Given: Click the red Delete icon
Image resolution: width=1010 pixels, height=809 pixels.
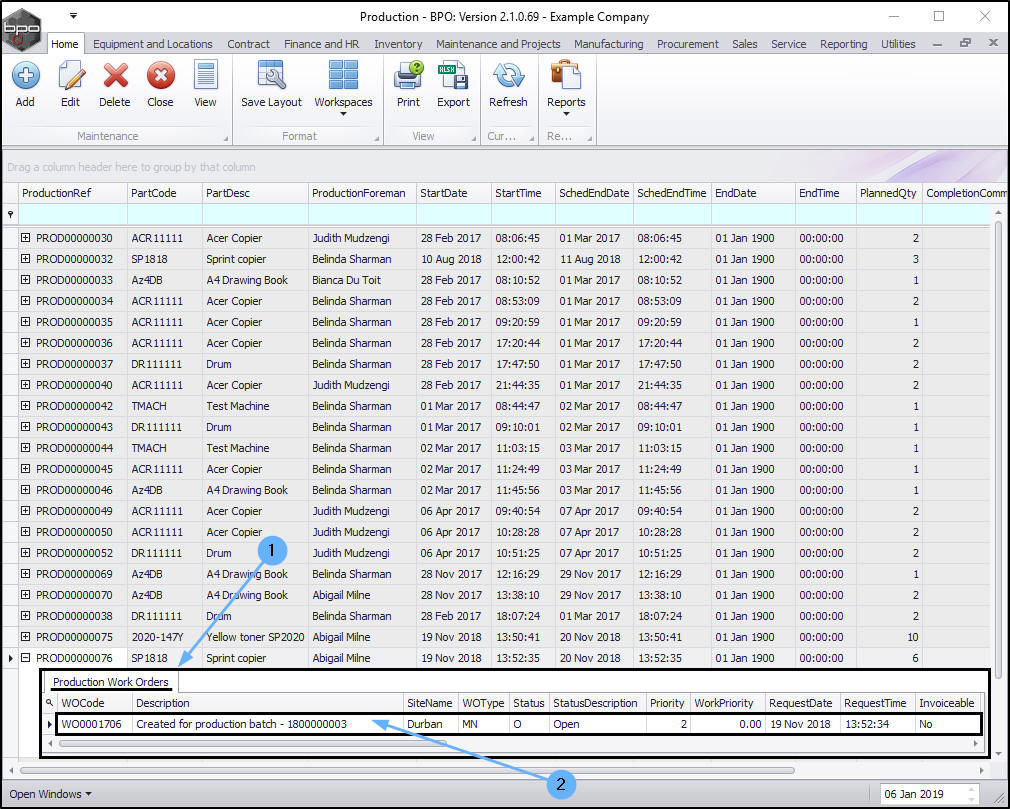Looking at the screenshot, I should coord(115,76).
